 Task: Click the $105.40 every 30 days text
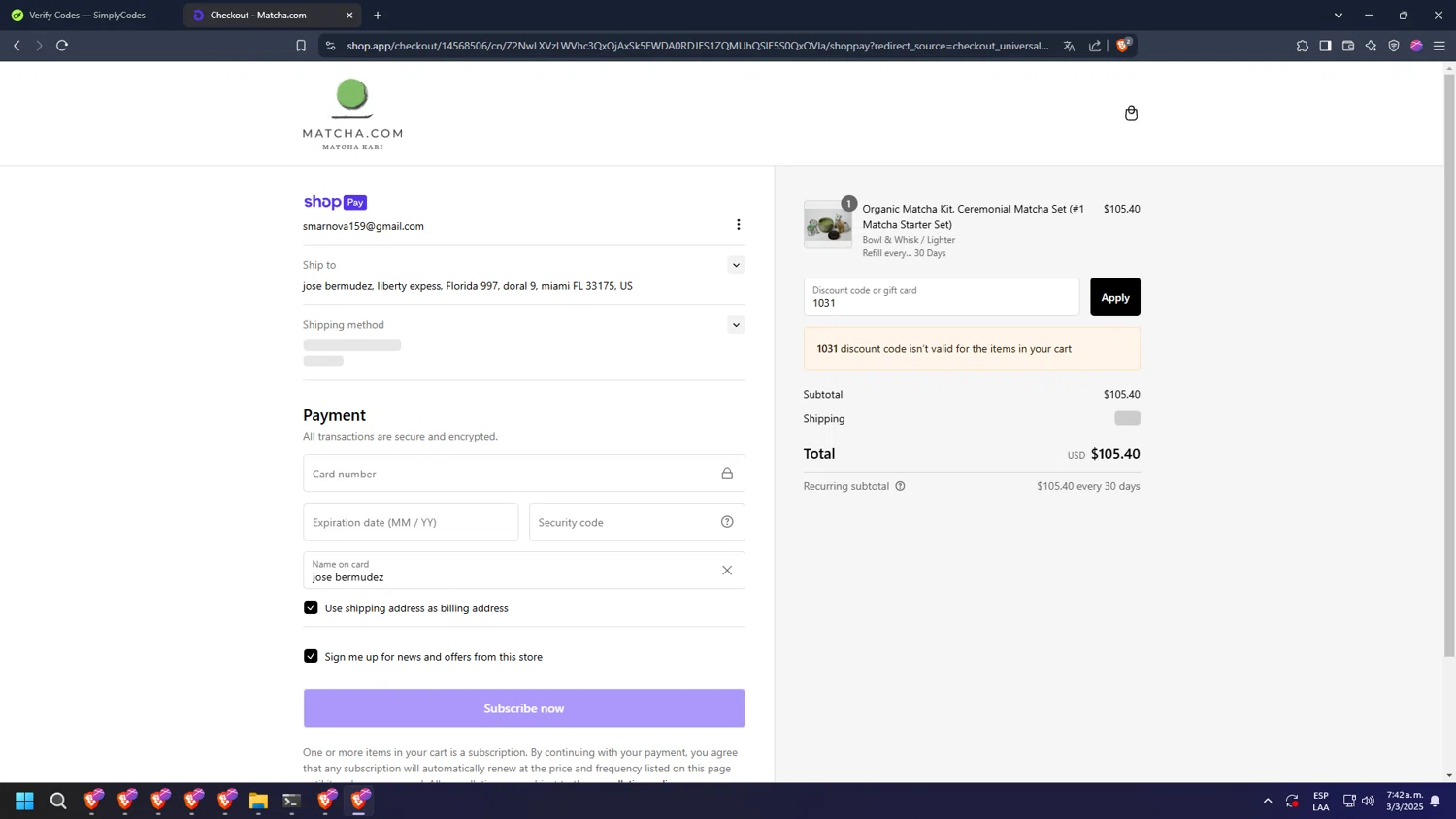point(1088,486)
